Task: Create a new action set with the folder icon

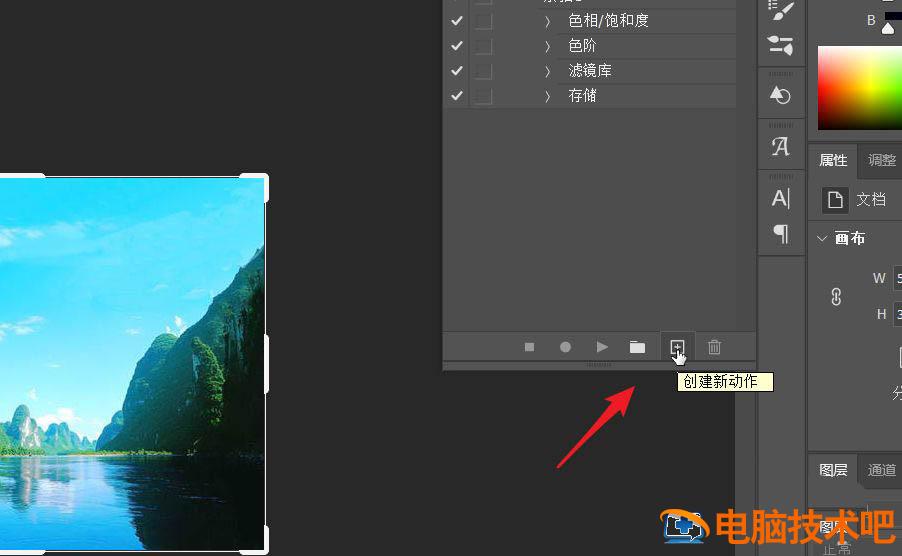Action: 637,347
